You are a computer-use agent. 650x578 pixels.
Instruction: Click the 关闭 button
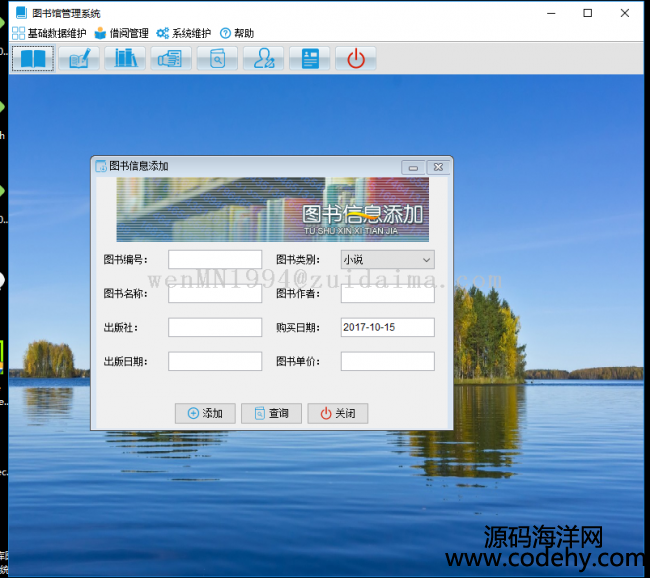point(338,413)
